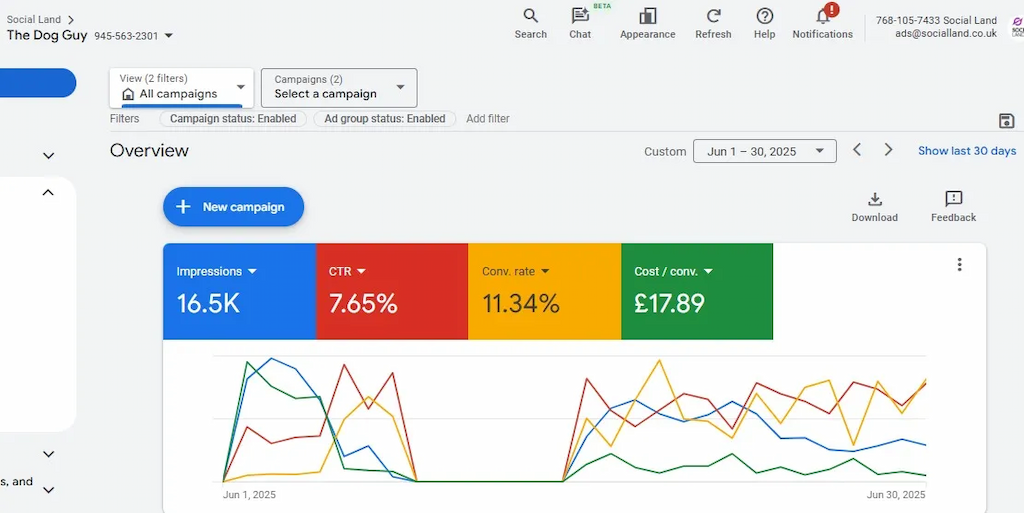Expand The Dog Guy account switcher arrow
The width and height of the screenshot is (1024, 513).
(x=168, y=36)
